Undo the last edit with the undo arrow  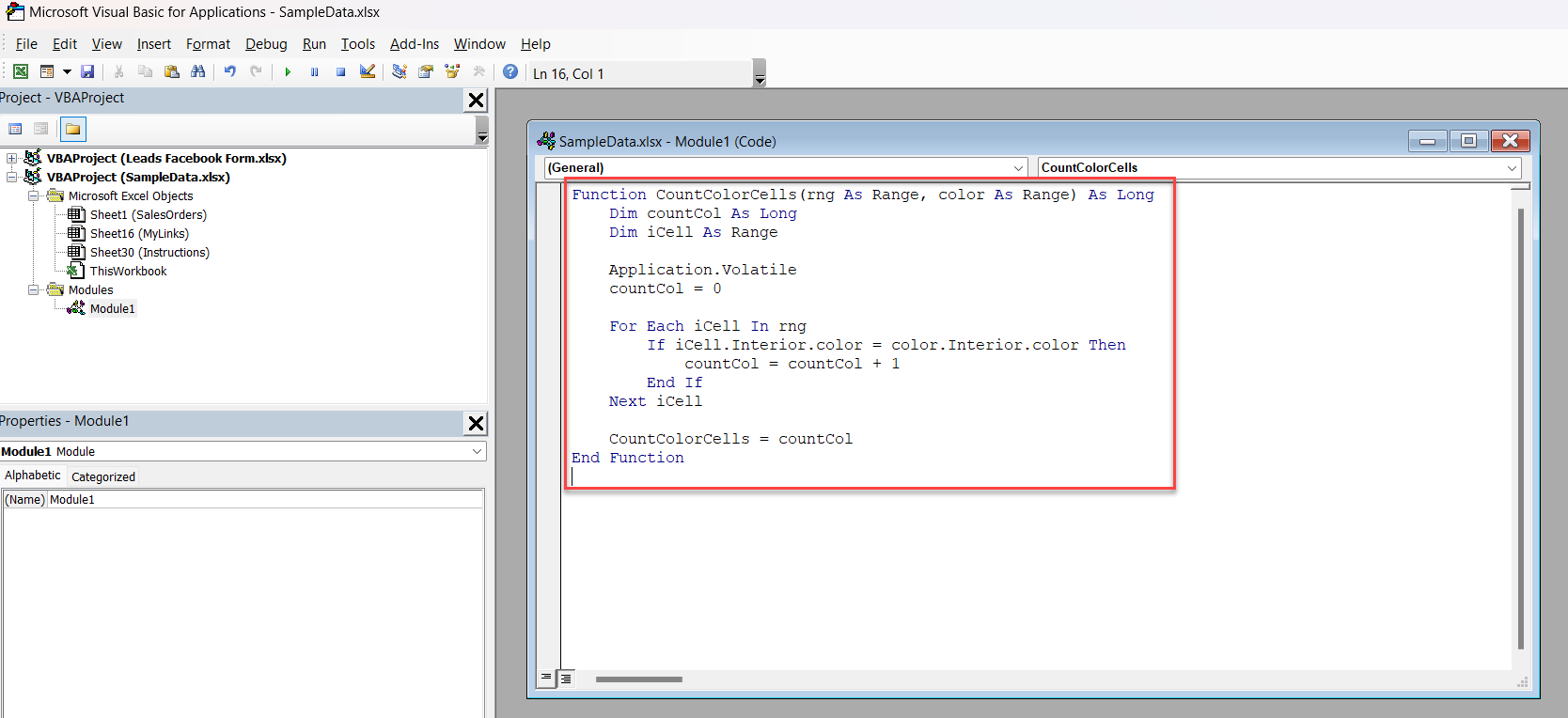229,71
